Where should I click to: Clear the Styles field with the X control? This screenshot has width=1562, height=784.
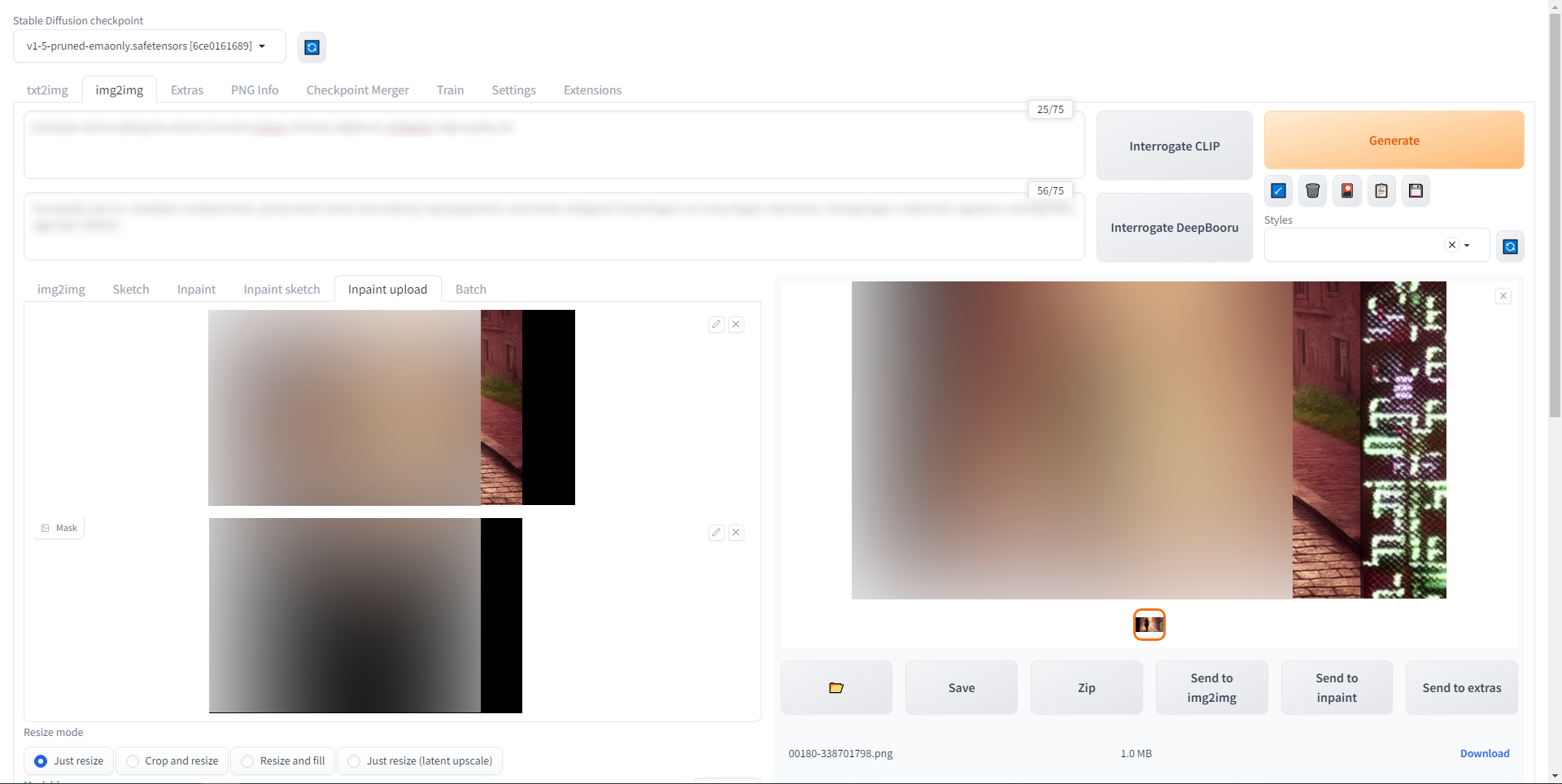pyautogui.click(x=1452, y=245)
